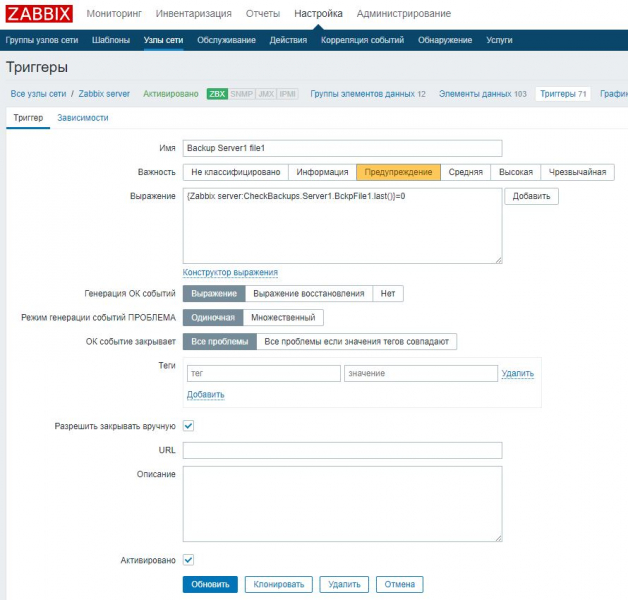Click the Добавить button beside expression
The height and width of the screenshot is (600, 628).
coord(531,196)
